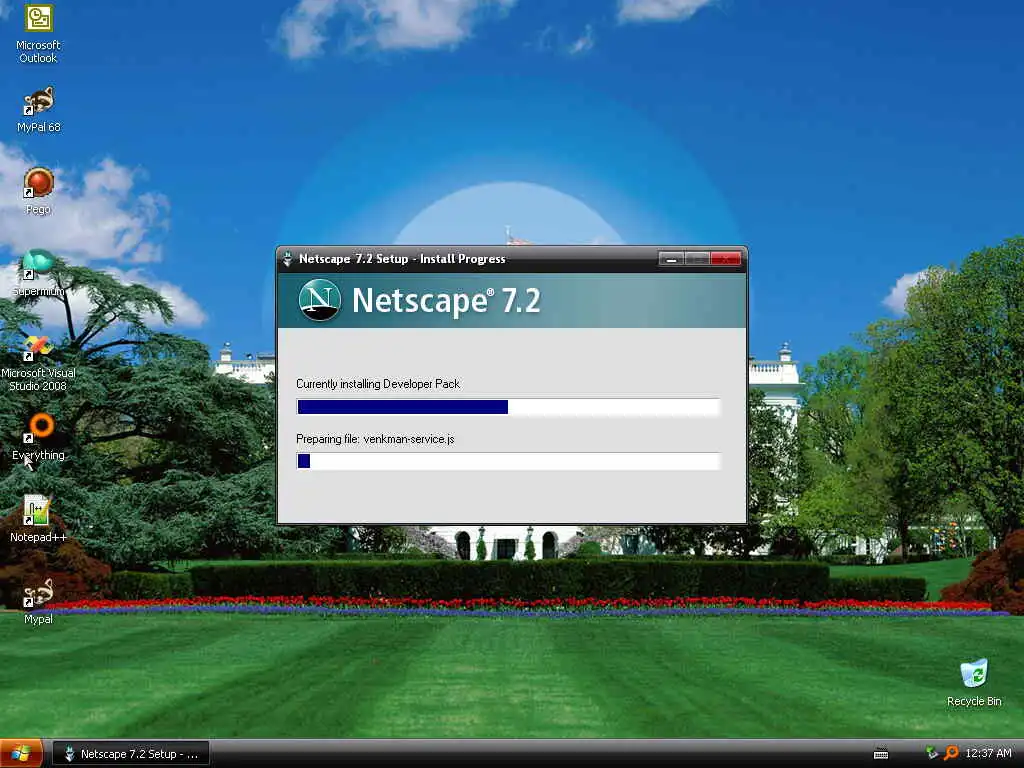Click the disabled maximize button of the setup window
The image size is (1024, 768).
click(697, 259)
